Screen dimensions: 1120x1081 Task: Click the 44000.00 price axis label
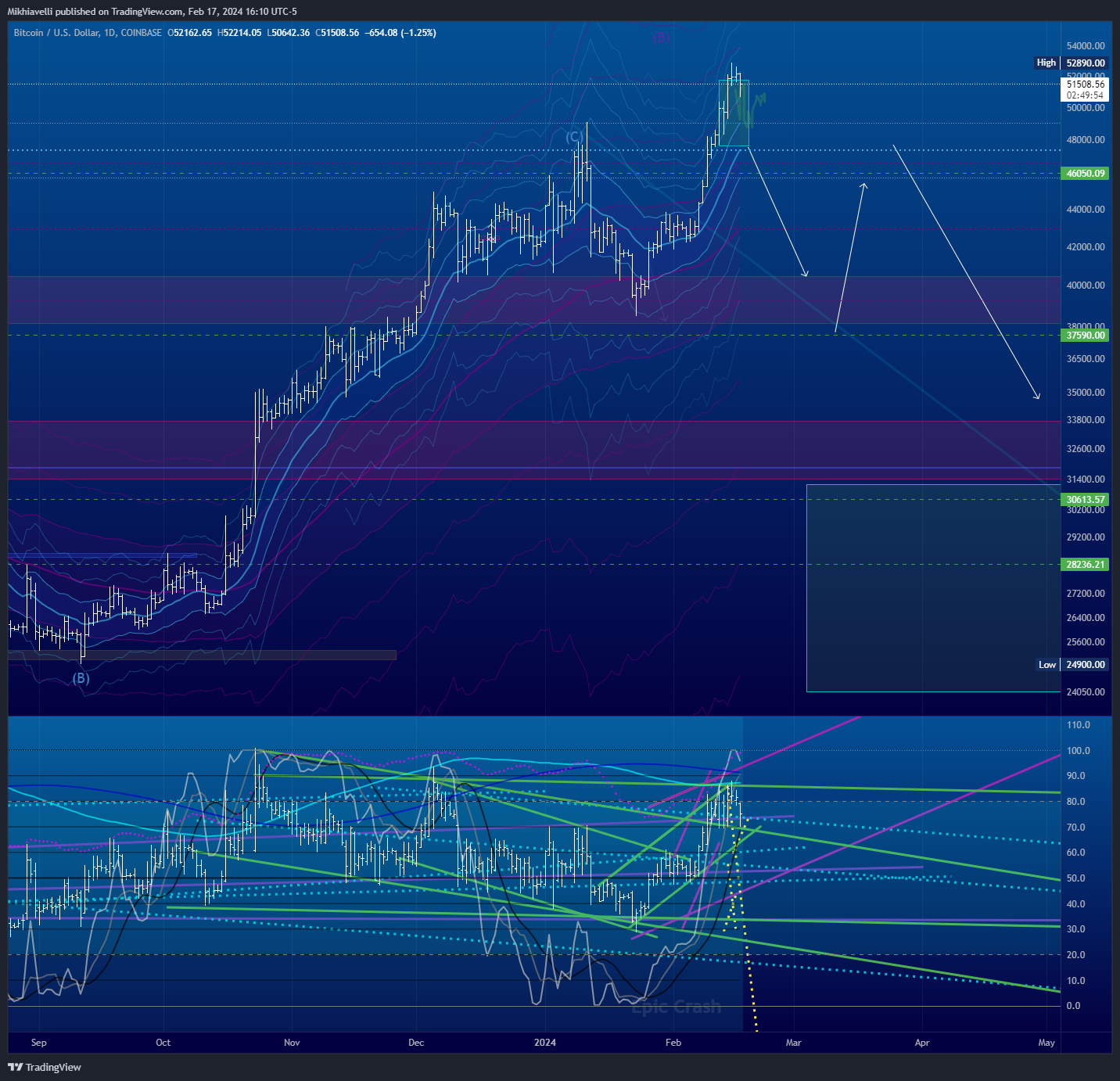click(1086, 210)
